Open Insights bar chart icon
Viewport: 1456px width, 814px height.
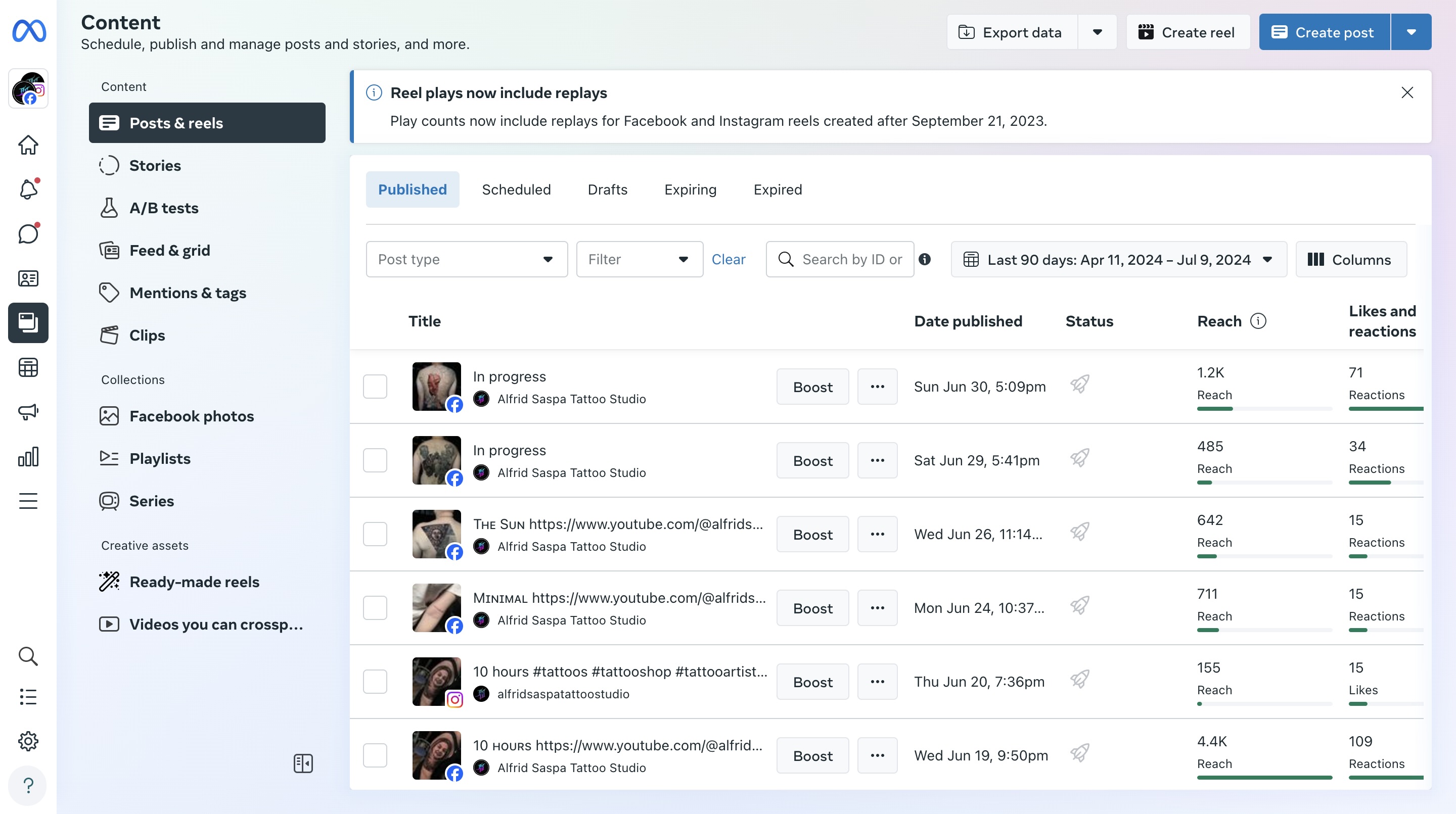pos(28,456)
